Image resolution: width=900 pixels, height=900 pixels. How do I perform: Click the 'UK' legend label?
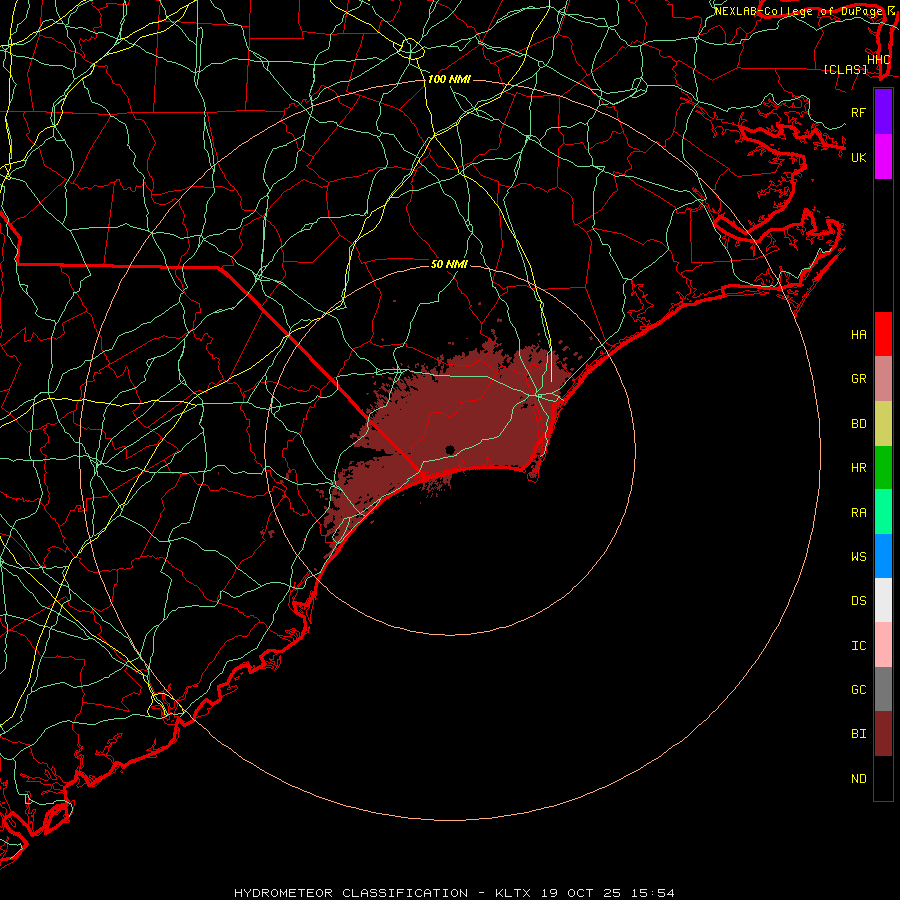[859, 157]
